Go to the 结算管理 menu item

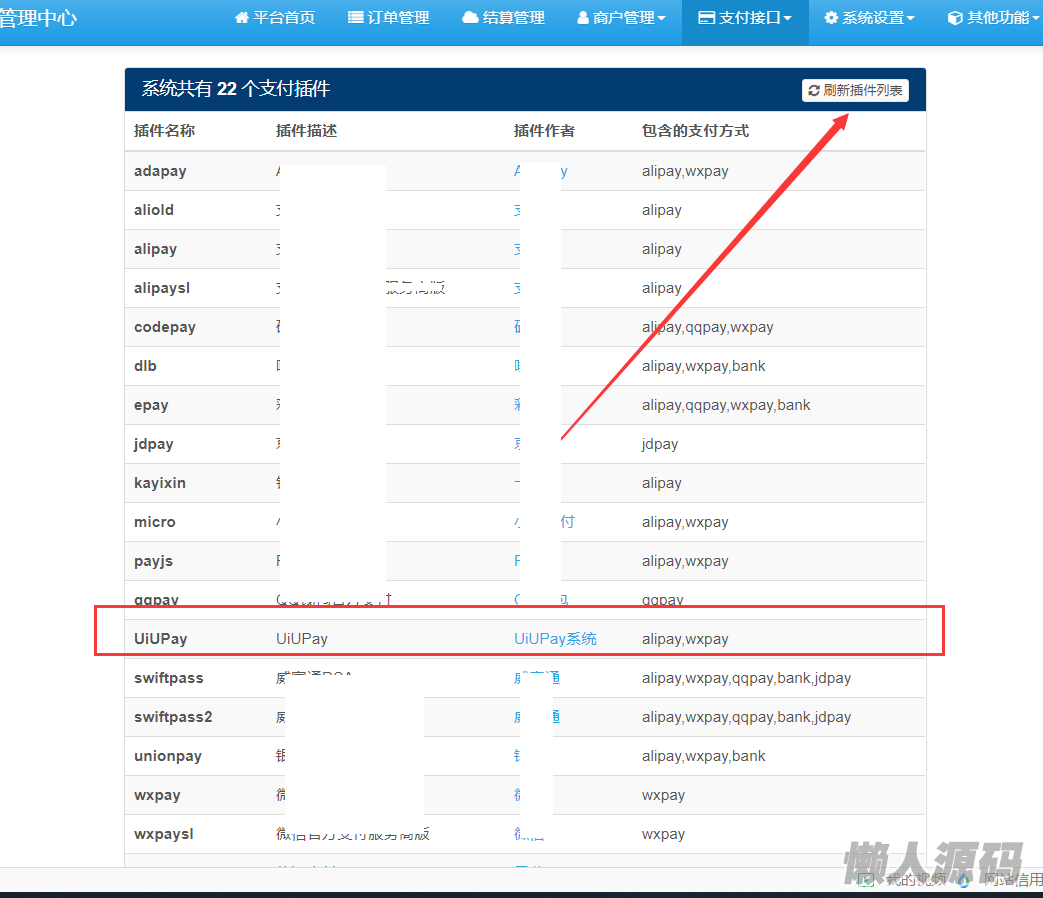click(513, 18)
